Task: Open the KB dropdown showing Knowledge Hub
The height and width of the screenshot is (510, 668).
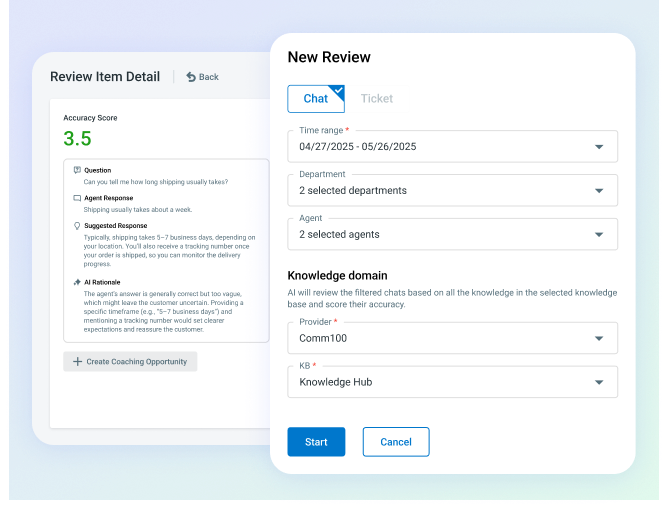Action: coord(598,382)
